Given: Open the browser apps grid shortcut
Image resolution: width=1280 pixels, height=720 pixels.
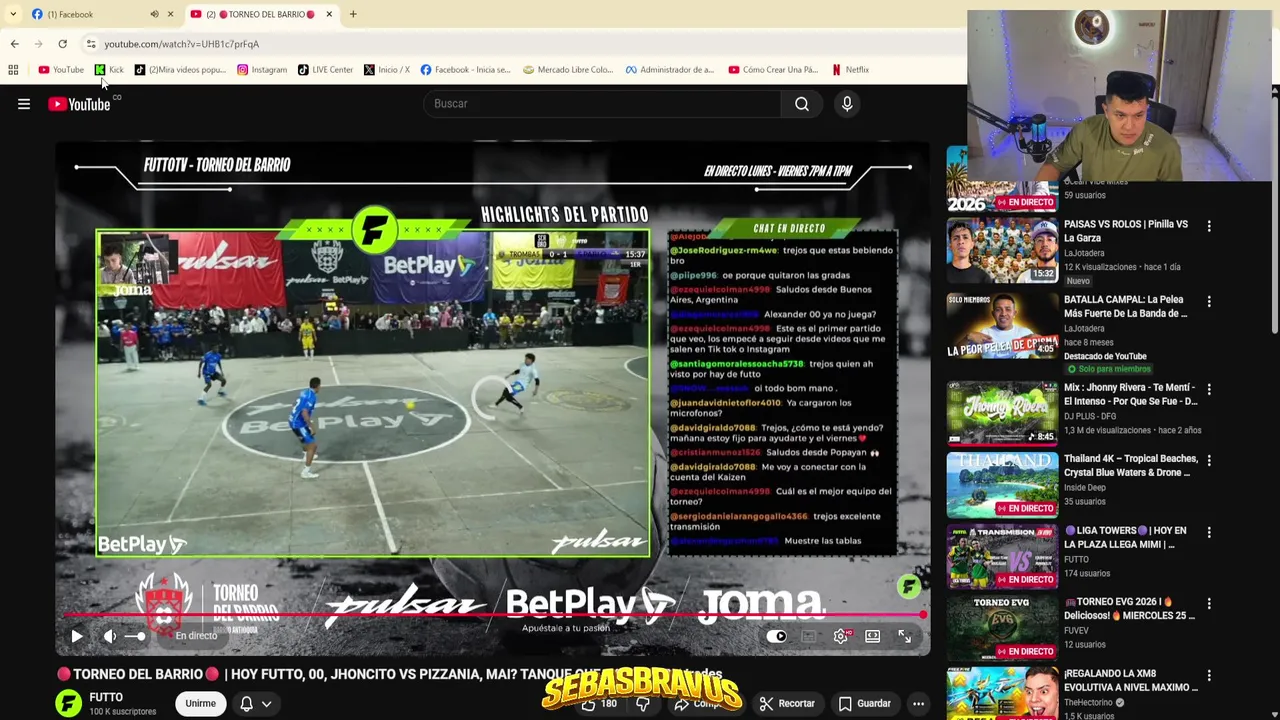Looking at the screenshot, I should coord(13,70).
